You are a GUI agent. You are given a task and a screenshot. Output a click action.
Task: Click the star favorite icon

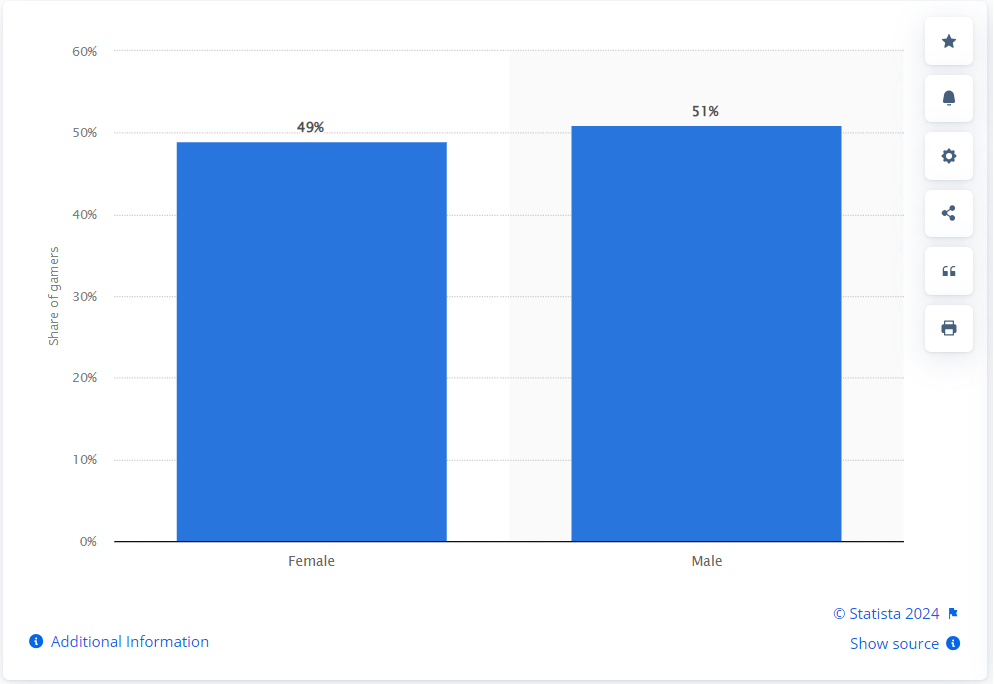[949, 41]
